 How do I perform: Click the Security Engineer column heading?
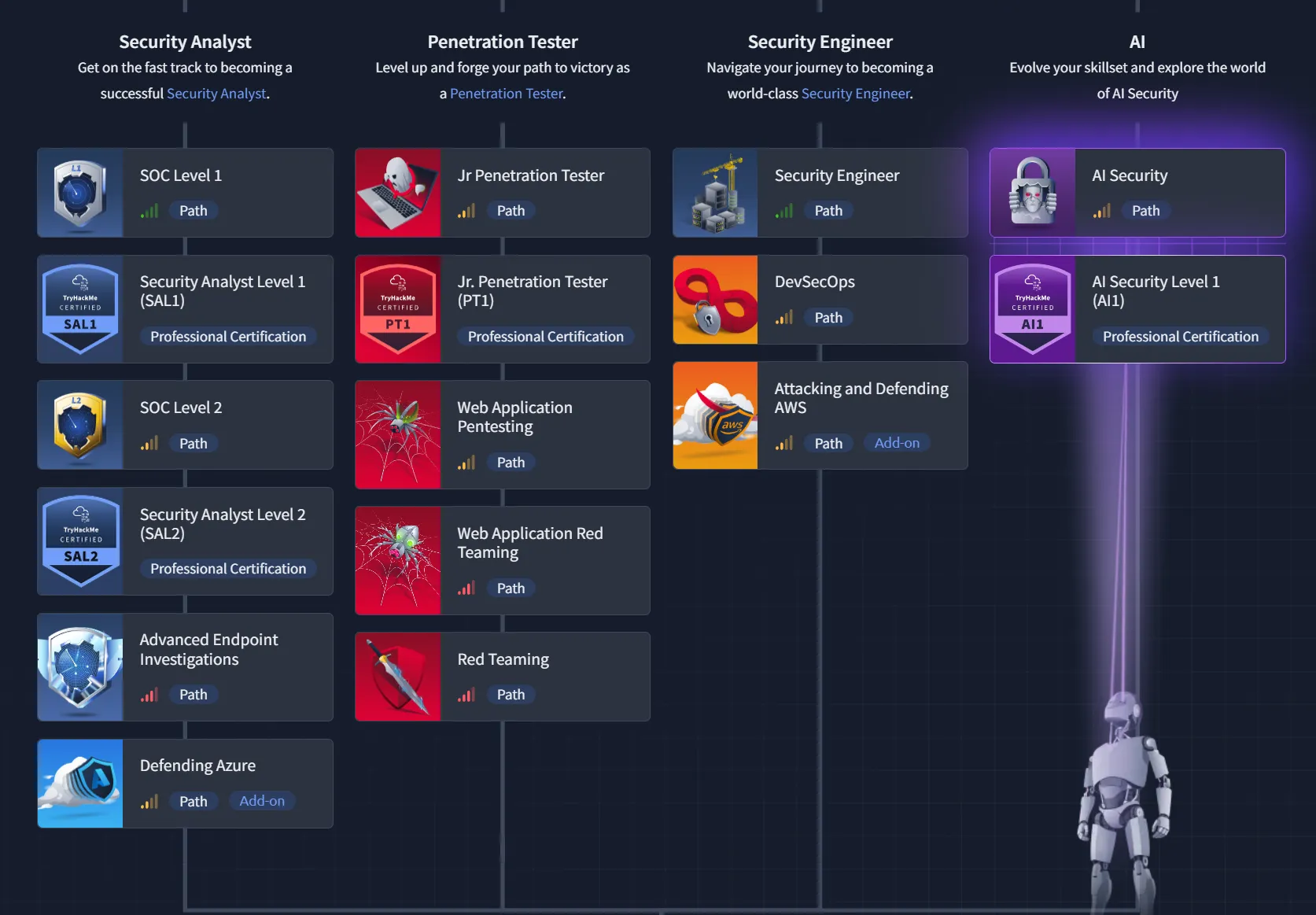pos(820,42)
